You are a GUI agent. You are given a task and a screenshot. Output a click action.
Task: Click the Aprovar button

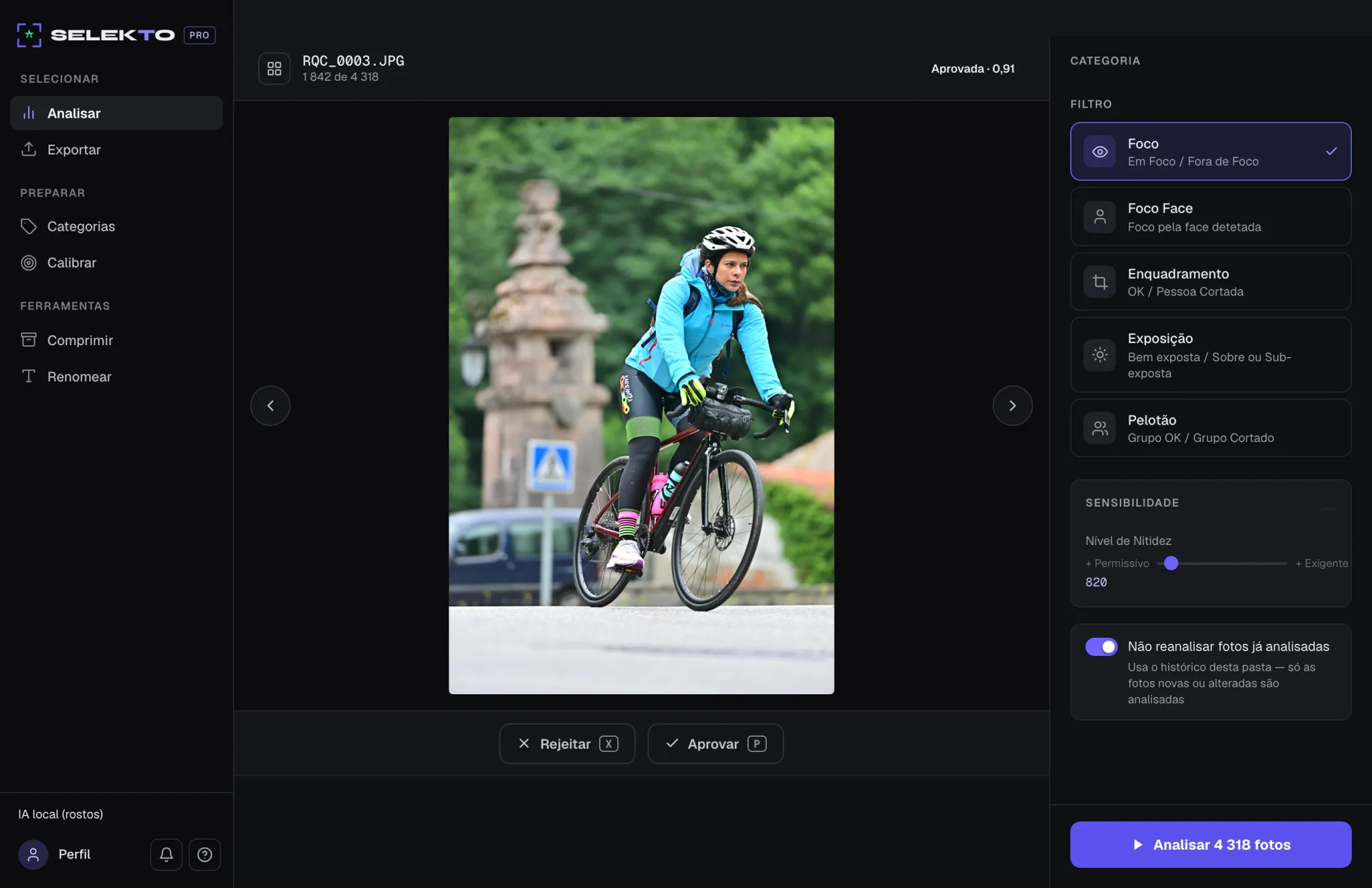coord(716,743)
